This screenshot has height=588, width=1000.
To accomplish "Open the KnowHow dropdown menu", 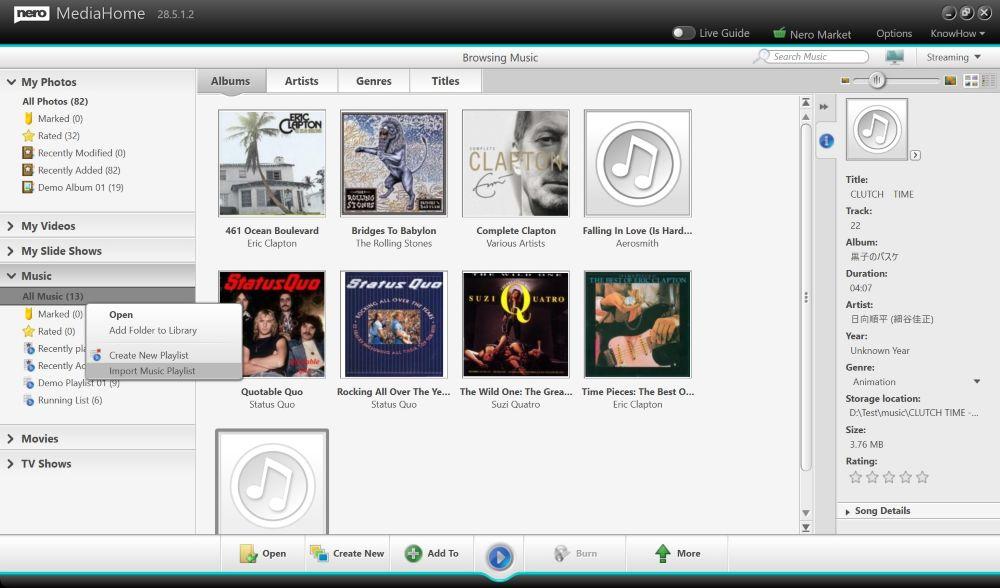I will point(957,33).
